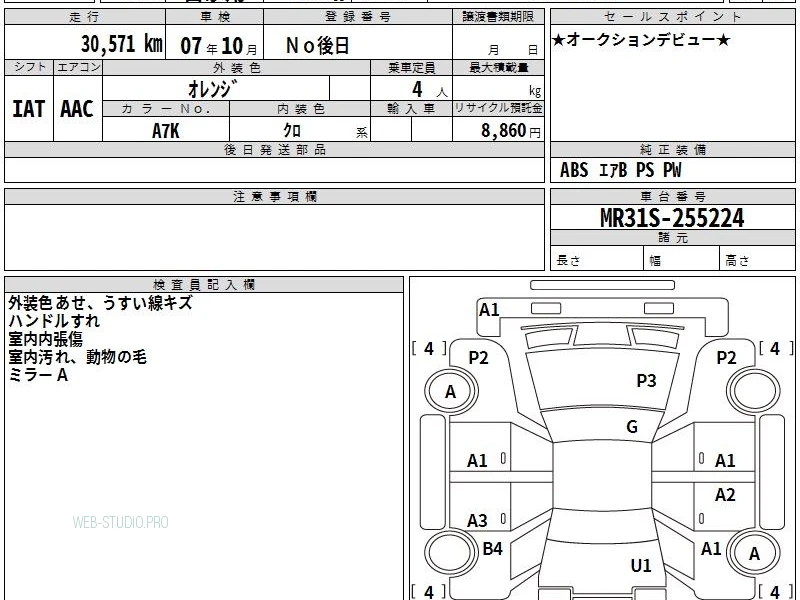Click the kg unit in load cell
The width and height of the screenshot is (800, 600).
pyautogui.click(x=535, y=91)
